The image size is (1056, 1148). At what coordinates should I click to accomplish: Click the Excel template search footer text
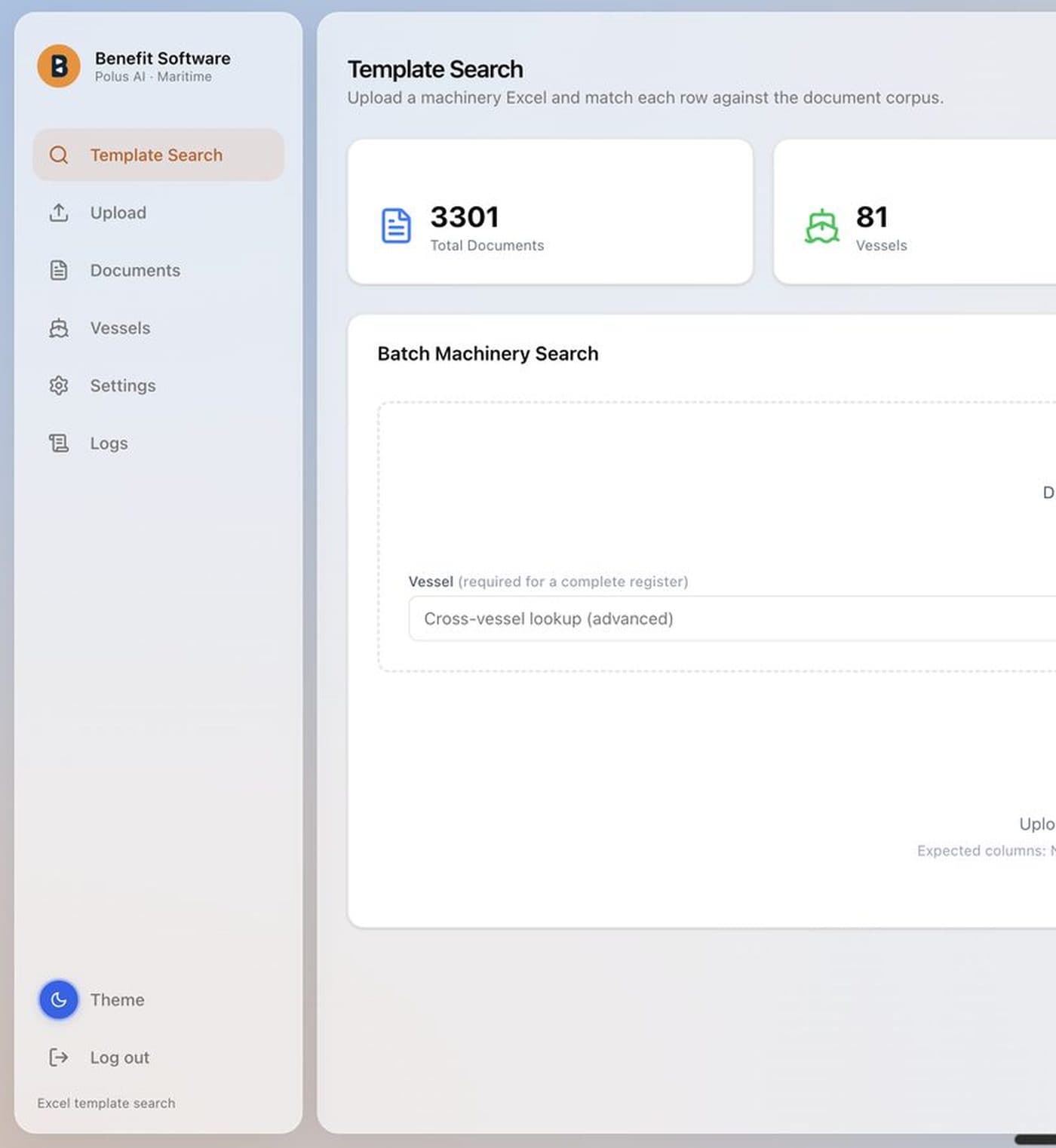pyautogui.click(x=106, y=1103)
